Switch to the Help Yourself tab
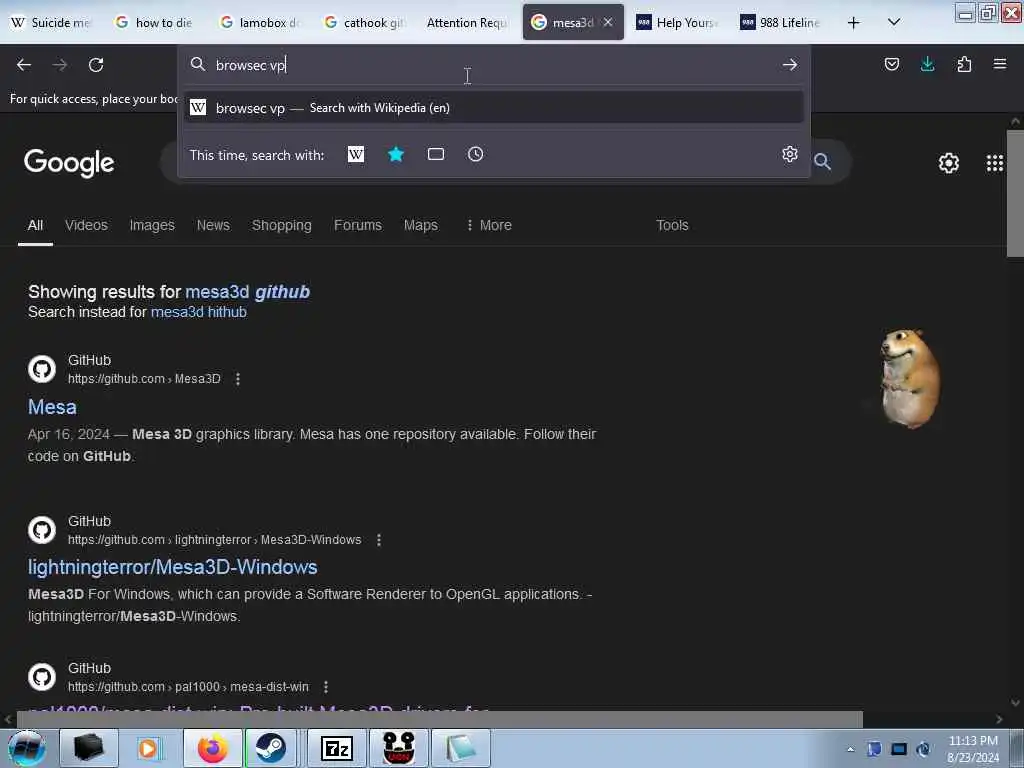The image size is (1024, 768). 677,23
